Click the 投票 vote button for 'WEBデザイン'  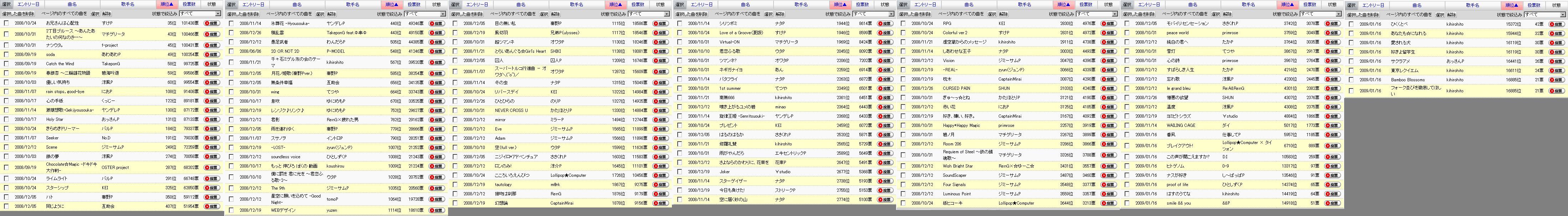436,211
